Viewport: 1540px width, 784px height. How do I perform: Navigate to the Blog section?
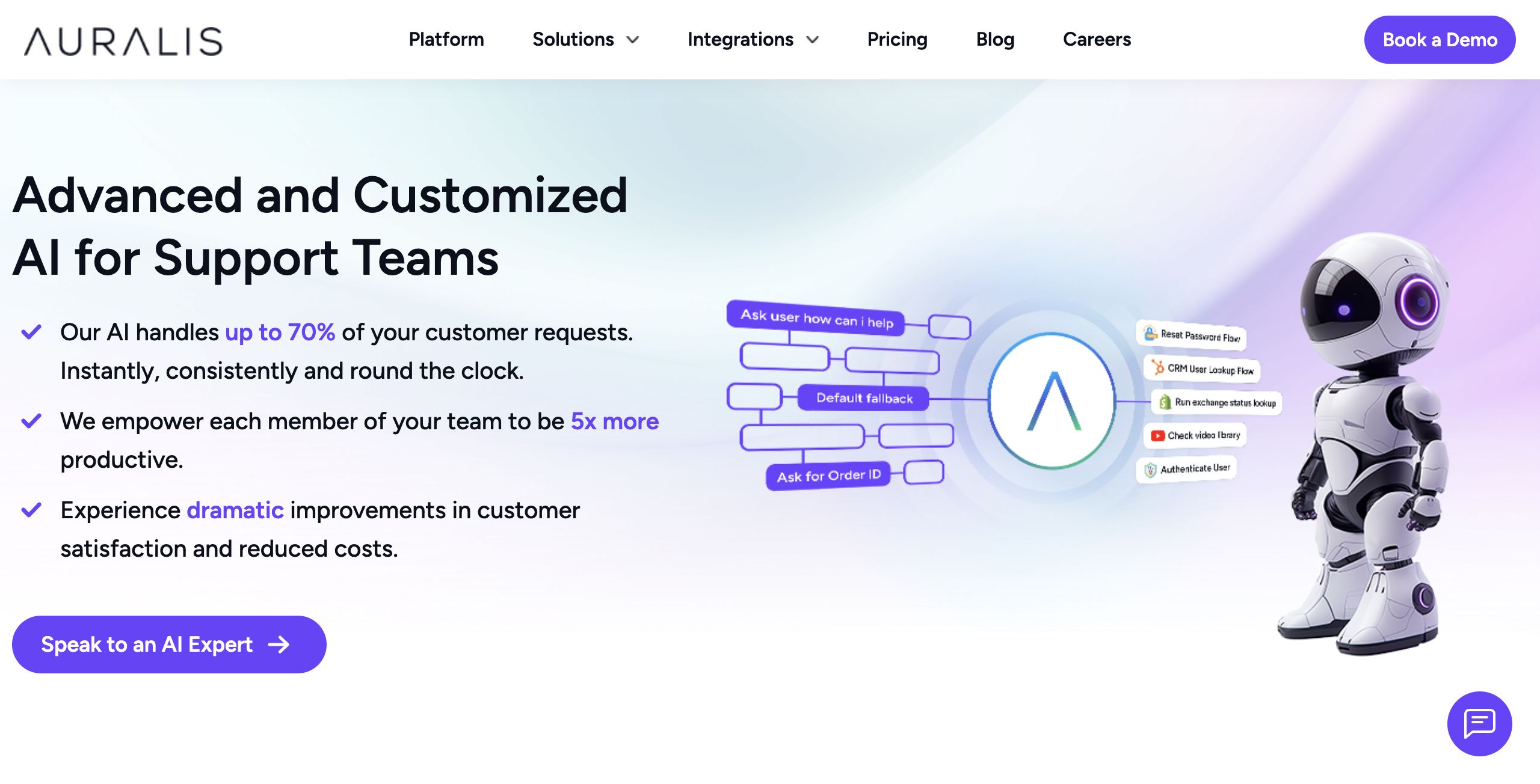[996, 40]
